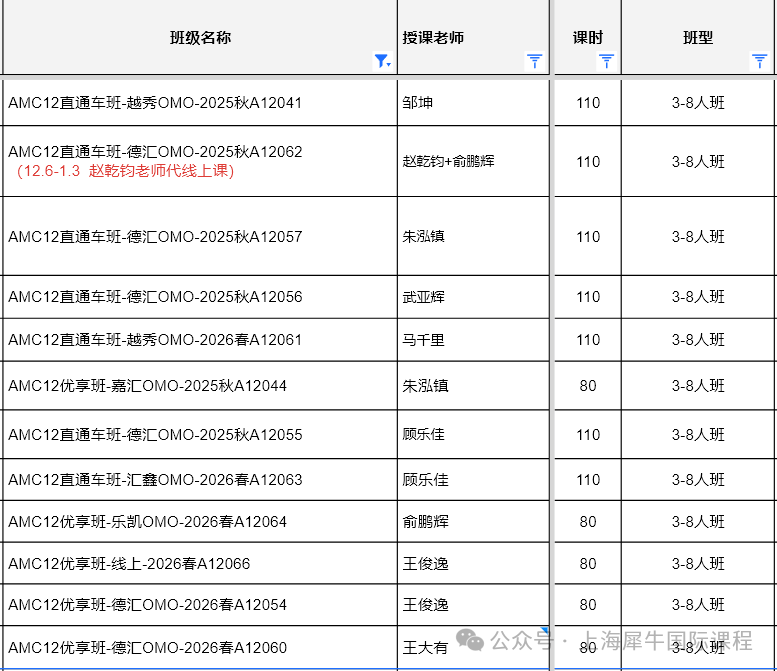The image size is (777, 671).
Task: Select the 课时 column header label
Action: [x=588, y=38]
